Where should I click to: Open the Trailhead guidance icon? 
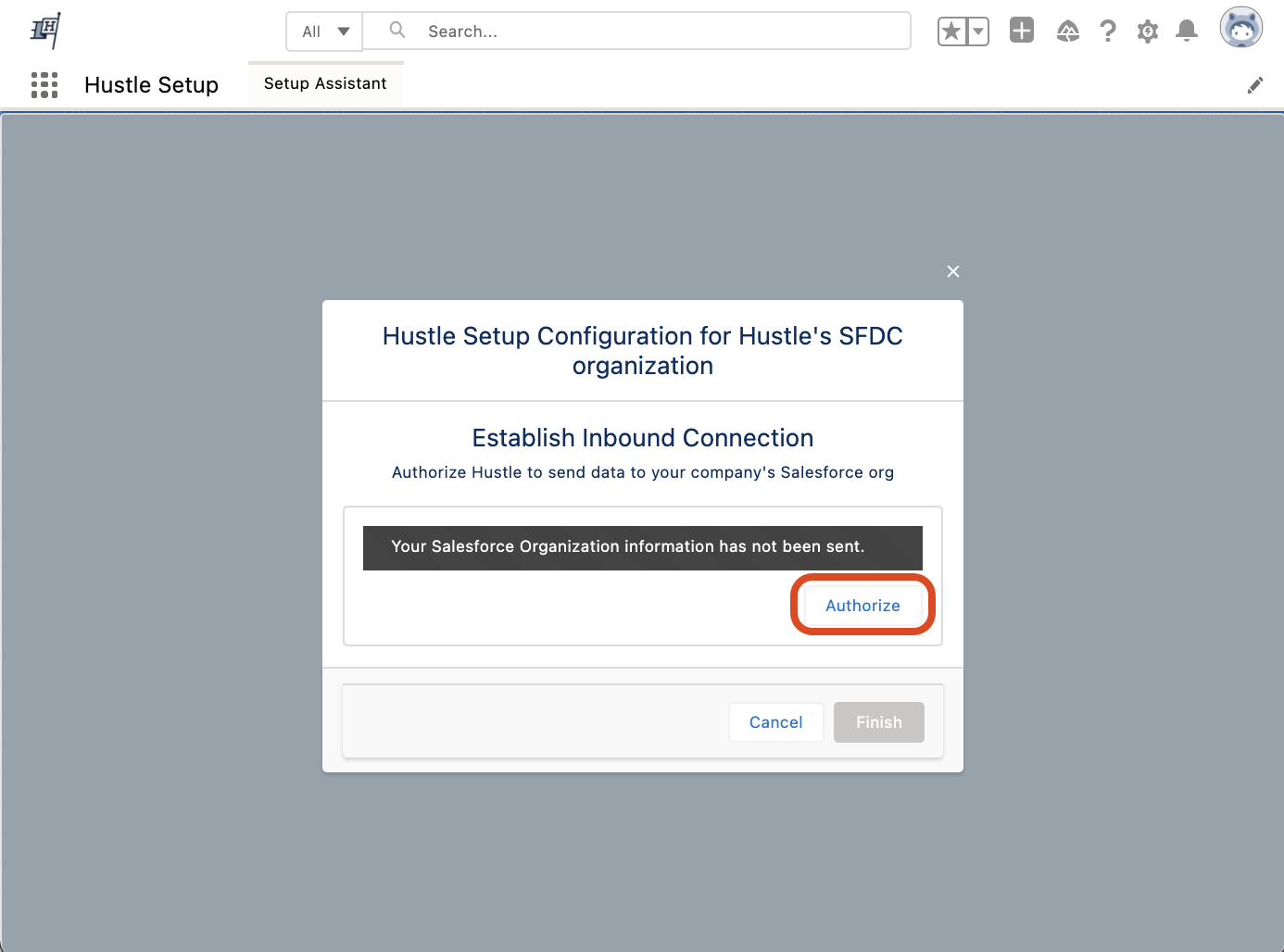[1068, 31]
